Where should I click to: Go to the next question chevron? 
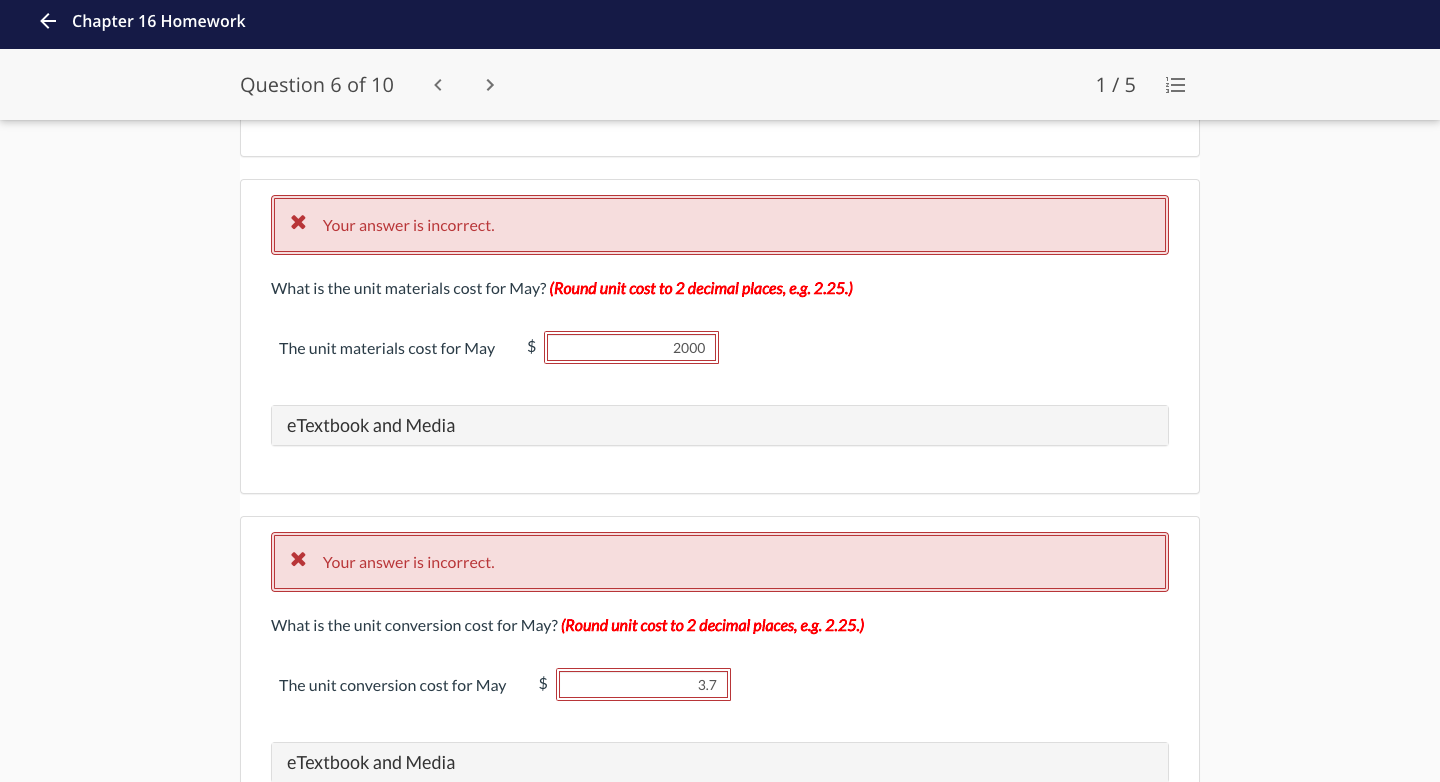tap(490, 85)
